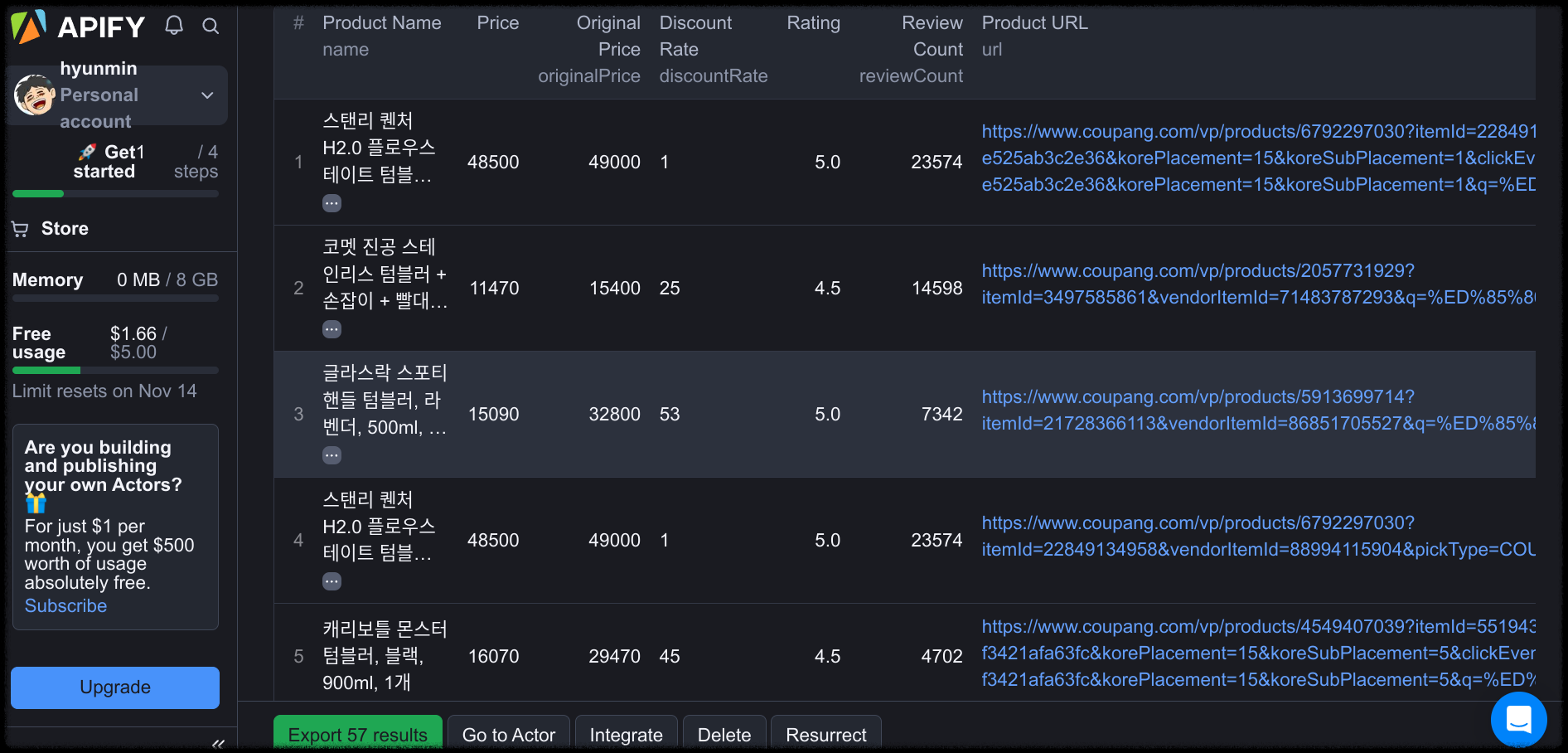The width and height of the screenshot is (1568, 753).
Task: Expand row 2 product name ellipsis
Action: coord(332,329)
